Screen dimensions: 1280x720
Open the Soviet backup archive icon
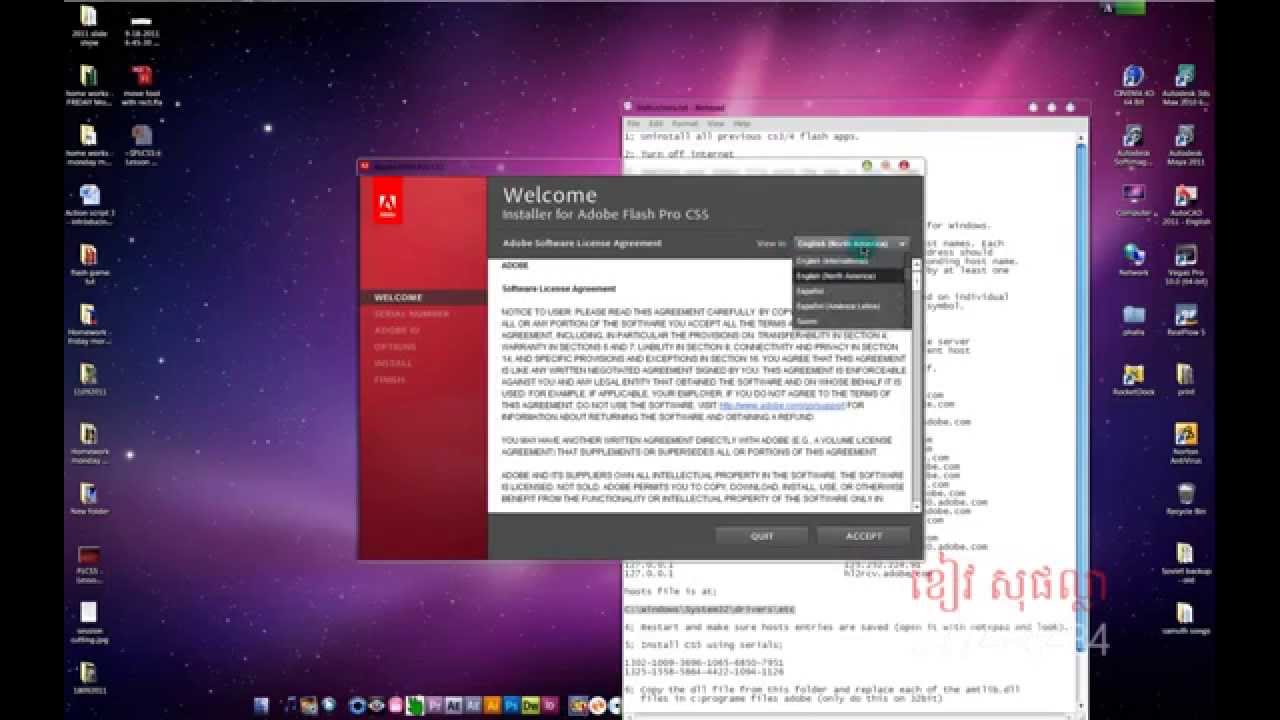point(1185,562)
